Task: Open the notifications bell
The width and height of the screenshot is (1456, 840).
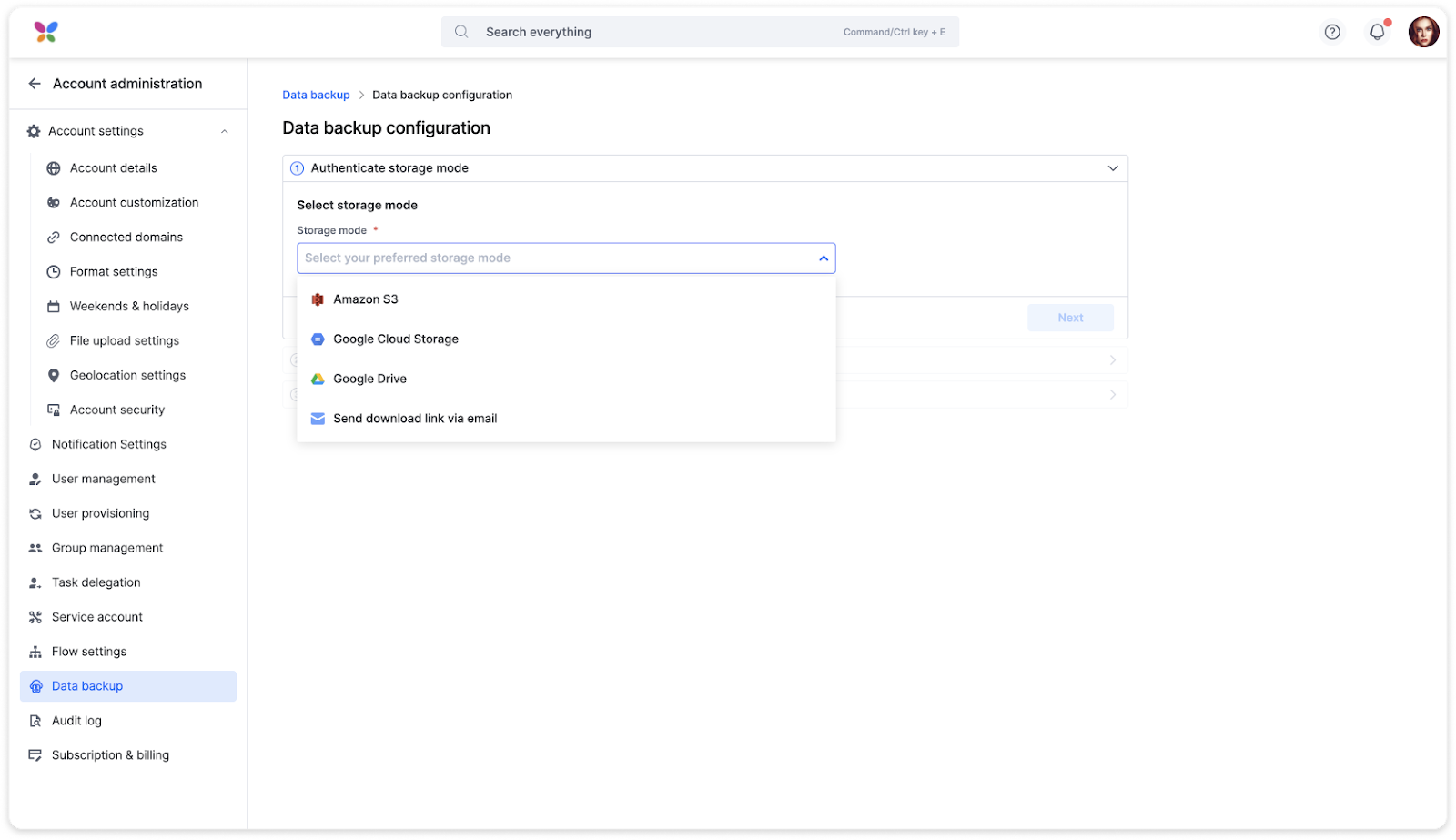Action: click(1378, 32)
